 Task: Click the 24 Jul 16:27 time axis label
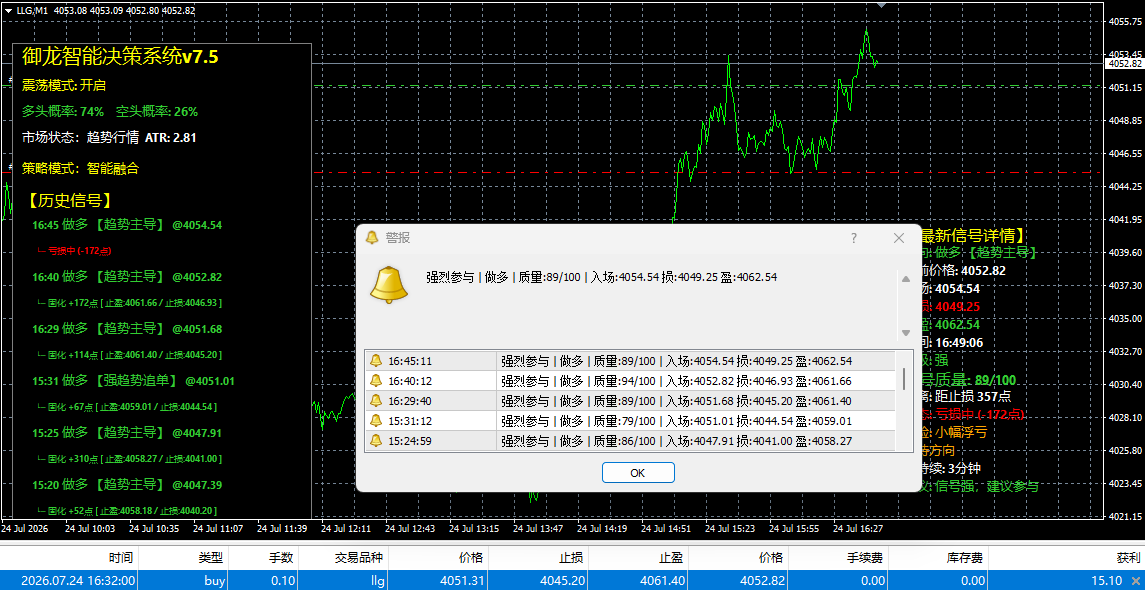point(857,528)
